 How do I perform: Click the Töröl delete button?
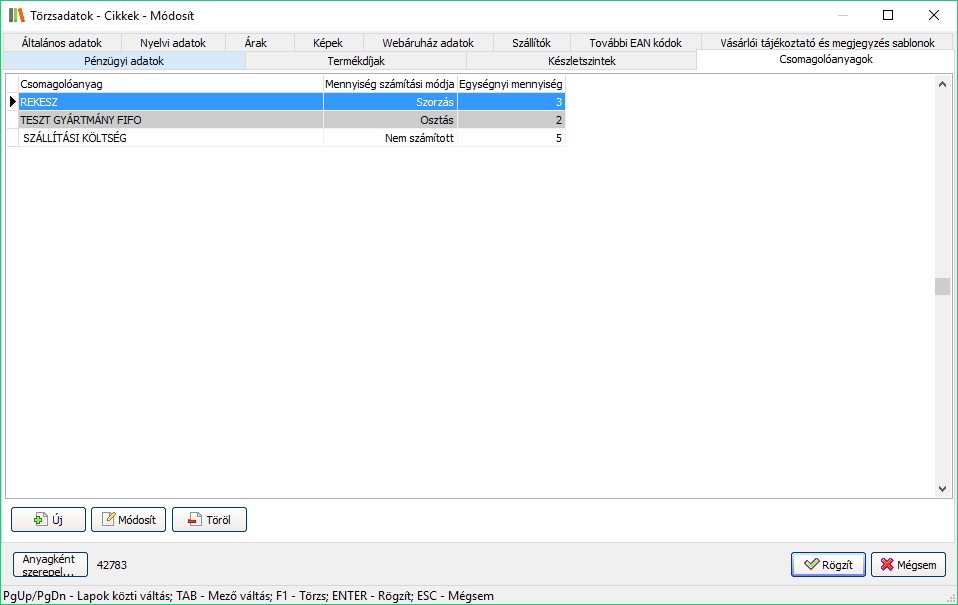(209, 520)
